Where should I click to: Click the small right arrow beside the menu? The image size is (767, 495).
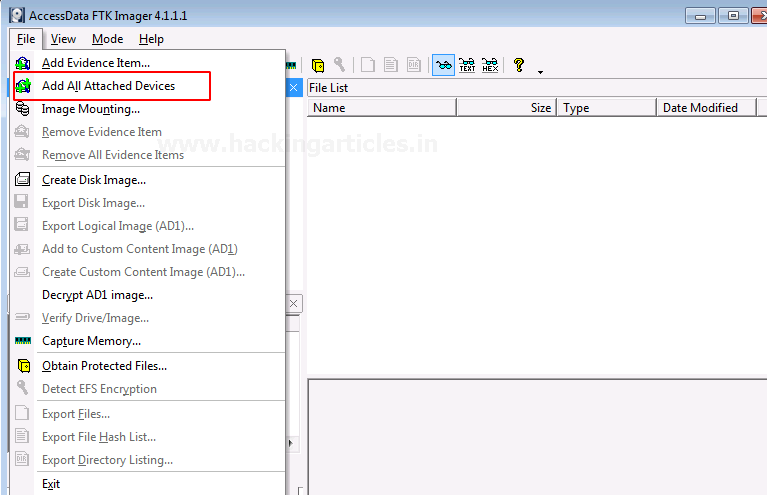point(291,443)
